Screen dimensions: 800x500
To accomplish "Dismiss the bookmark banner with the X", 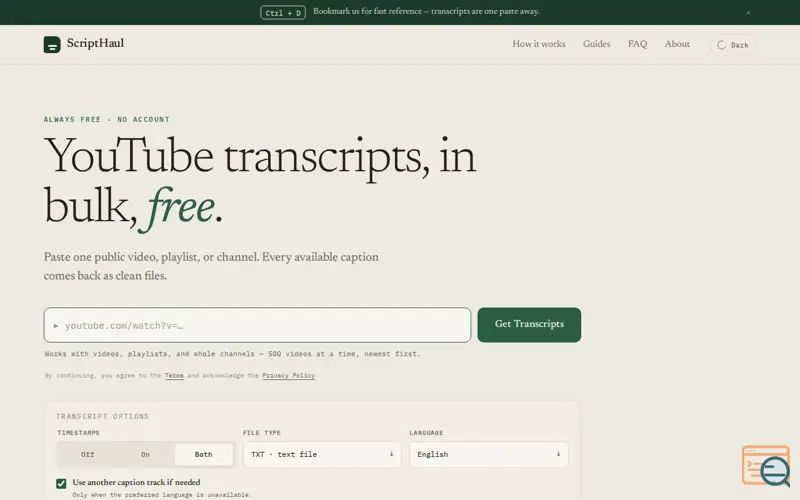I will tap(748, 13).
